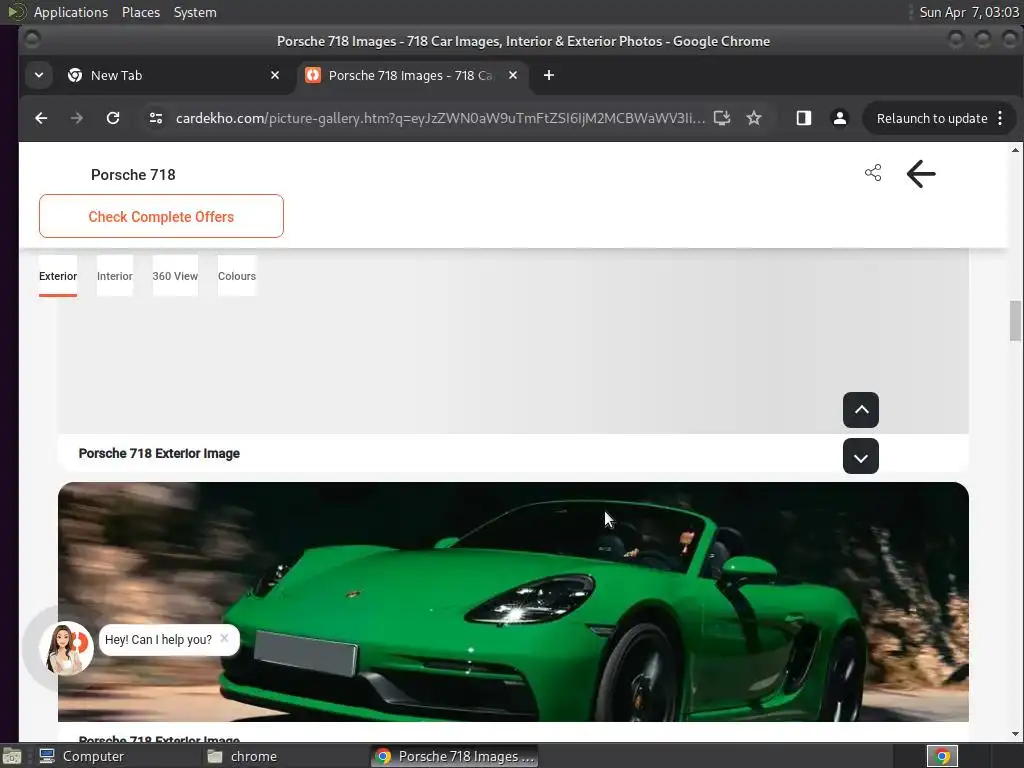Select the Interior tab
This screenshot has width=1024, height=768.
(x=115, y=276)
